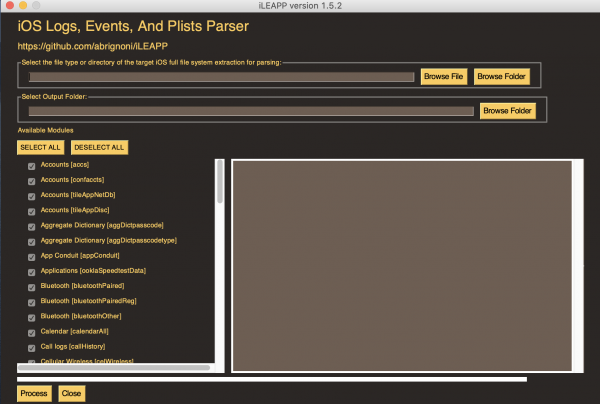The width and height of the screenshot is (600, 404).
Task: Toggle Bluetooth [bluetoothOther] checkbox
Action: [x=31, y=318]
